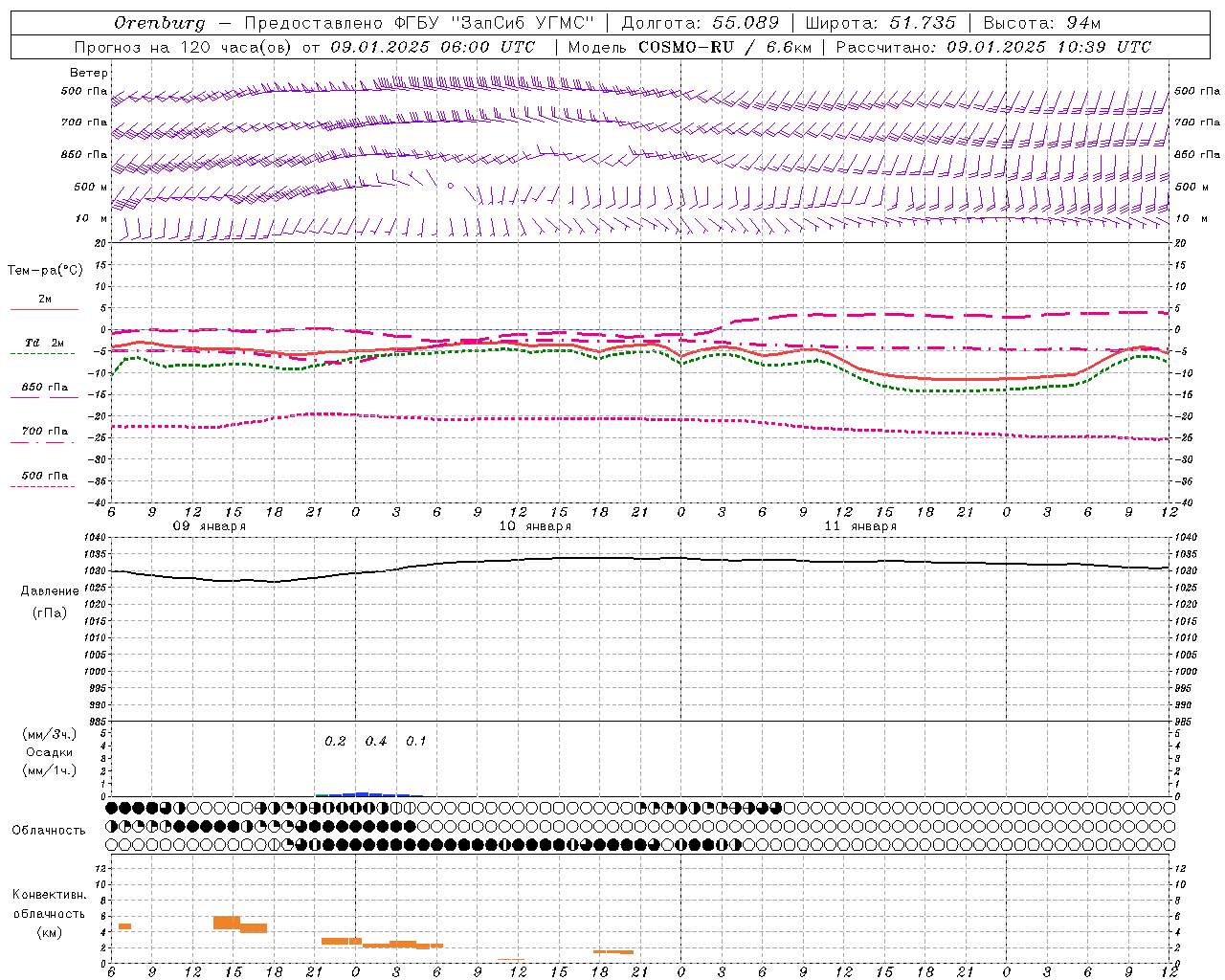The width and height of the screenshot is (1225, 980).
Task: Click the '11 января' date label
Action: coord(860,526)
